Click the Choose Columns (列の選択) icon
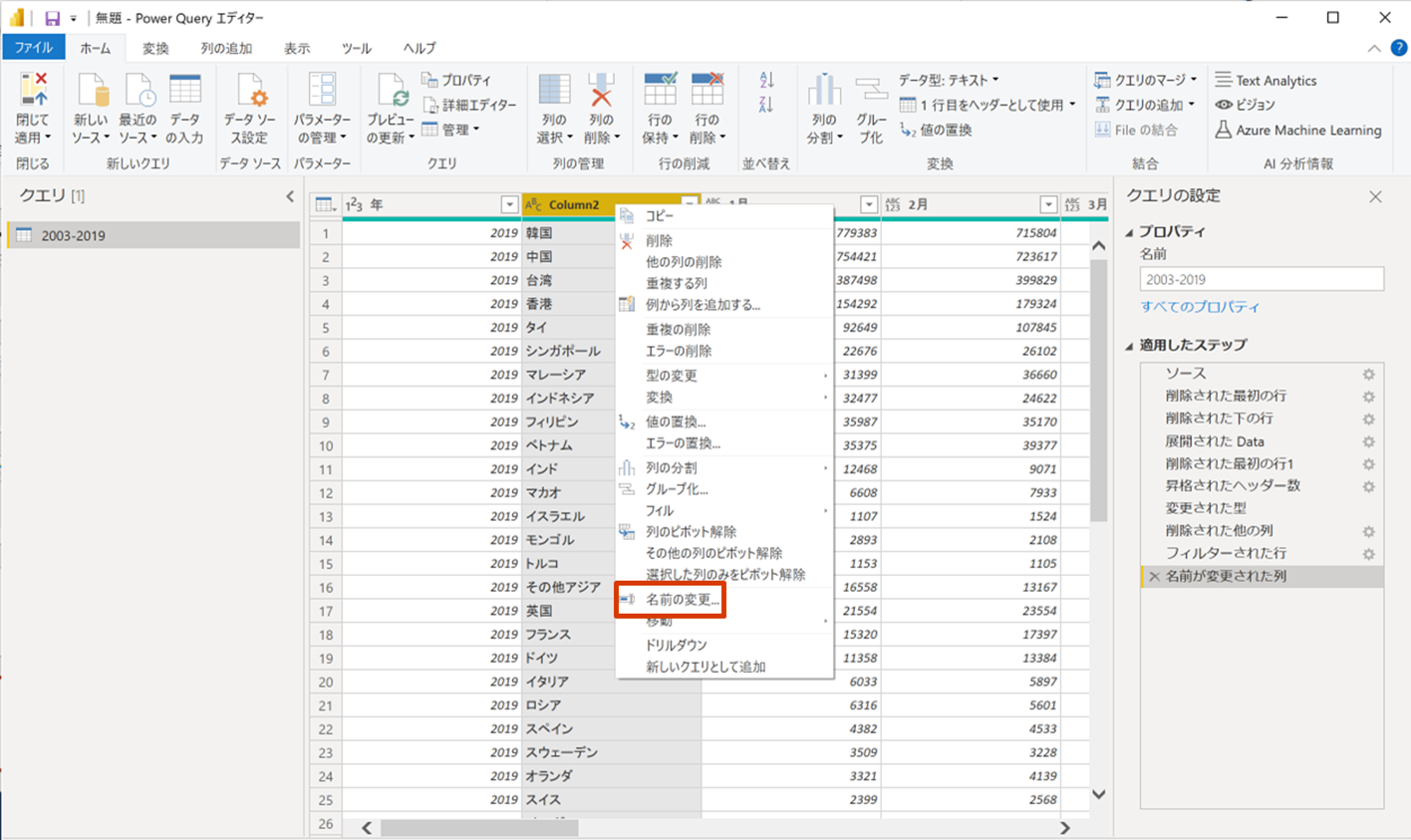This screenshot has height=840, width=1411. coord(554,90)
